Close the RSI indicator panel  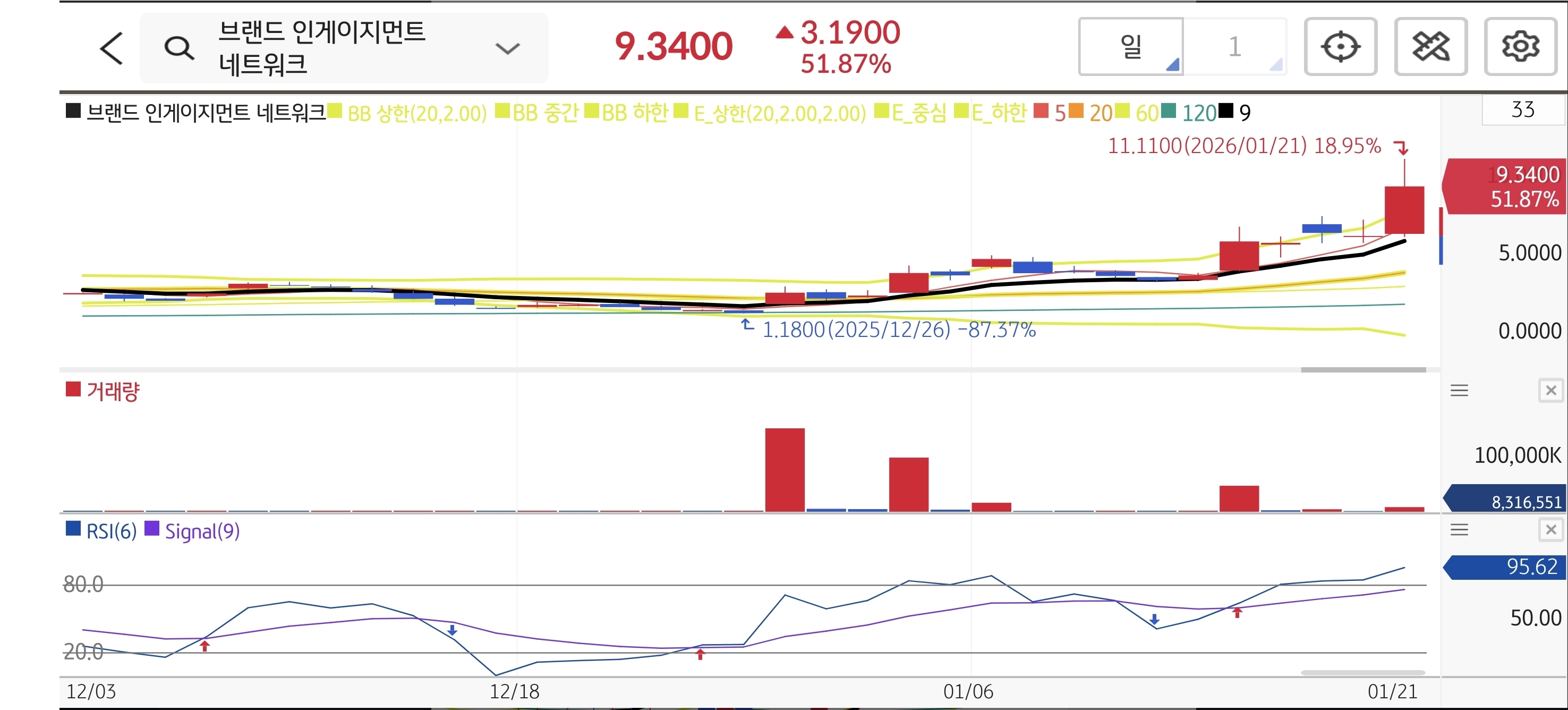coord(1550,530)
